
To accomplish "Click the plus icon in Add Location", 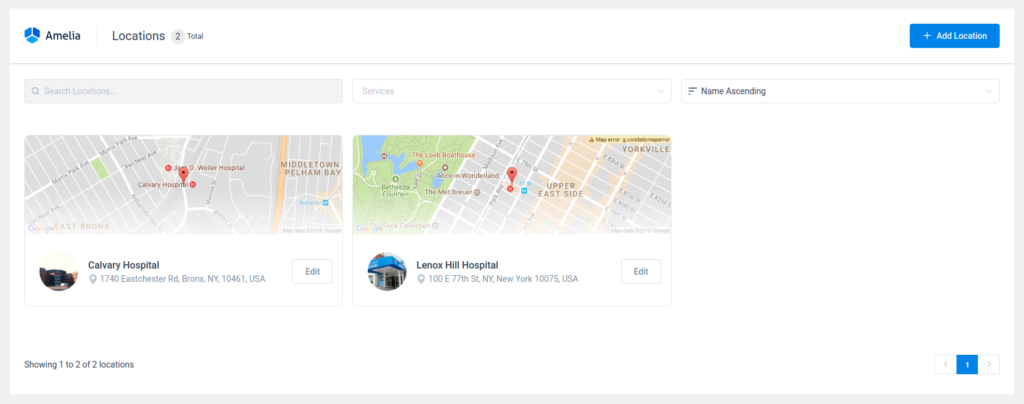I will (927, 36).
